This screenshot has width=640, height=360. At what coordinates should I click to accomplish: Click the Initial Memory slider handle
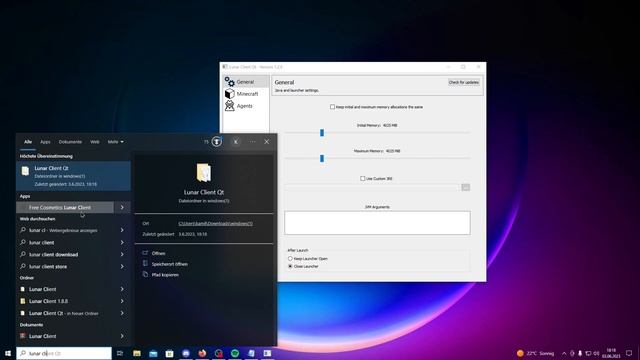coord(322,133)
